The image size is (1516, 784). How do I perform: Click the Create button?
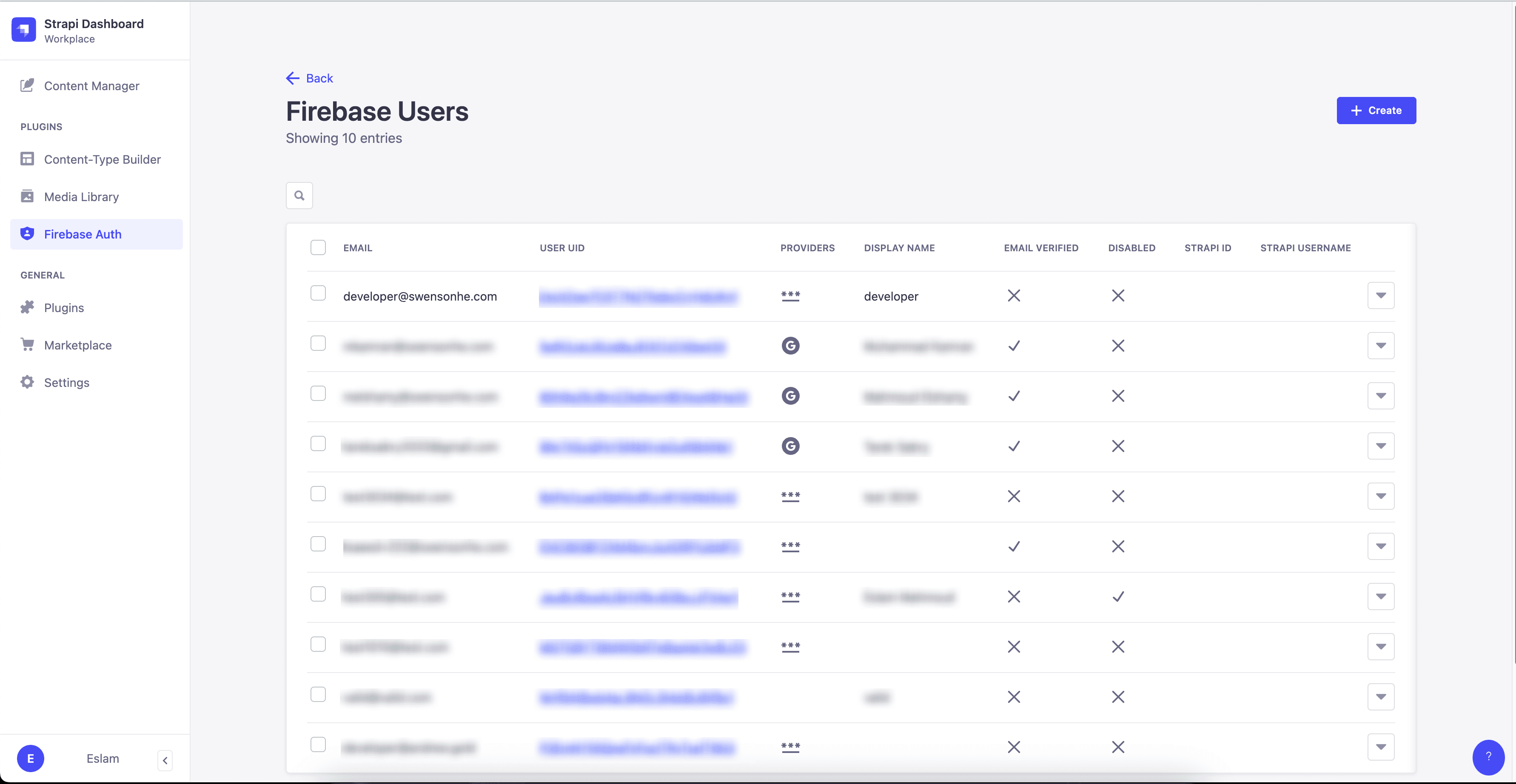[1376, 111]
